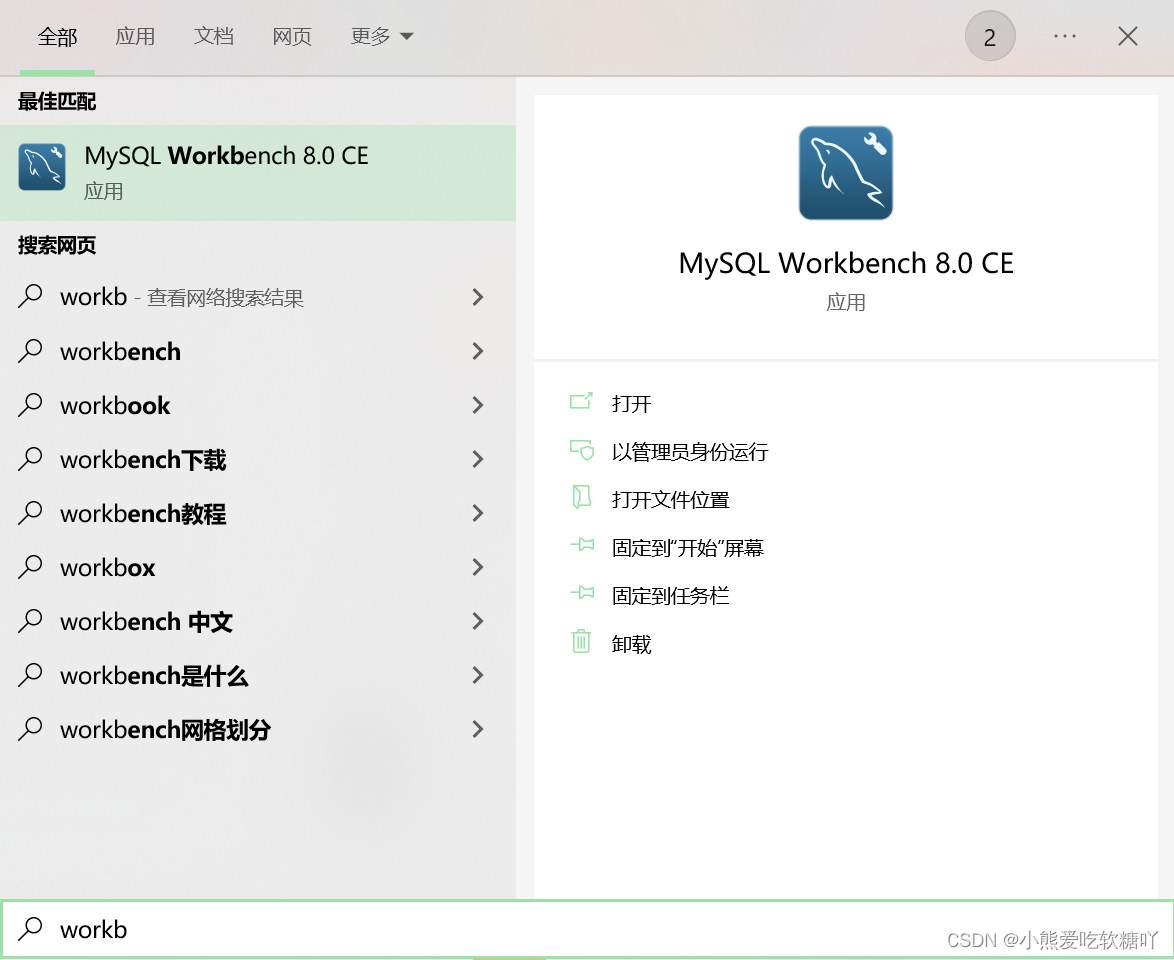
Task: Expand the chevron for workbench 中文
Action: (x=478, y=621)
